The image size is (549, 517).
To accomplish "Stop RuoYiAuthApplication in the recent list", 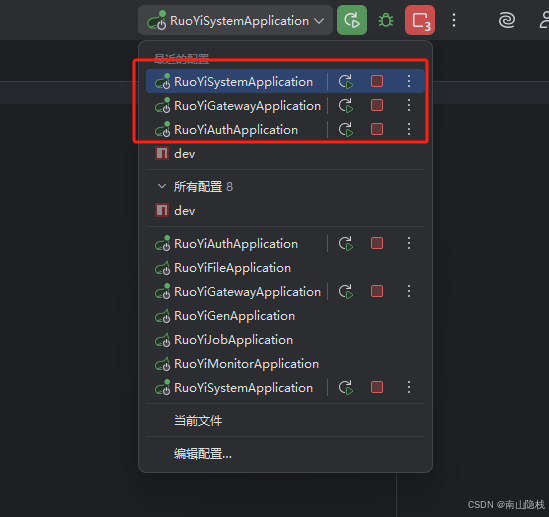I will [377, 130].
